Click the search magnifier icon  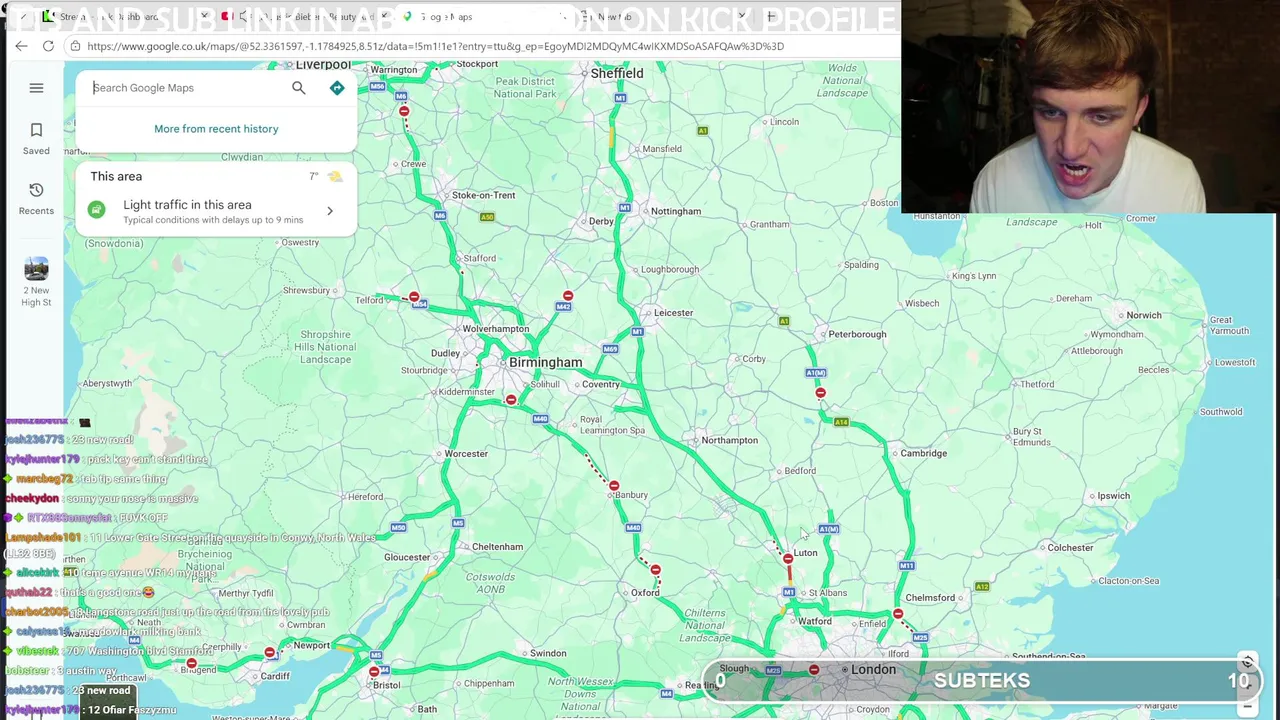[298, 88]
